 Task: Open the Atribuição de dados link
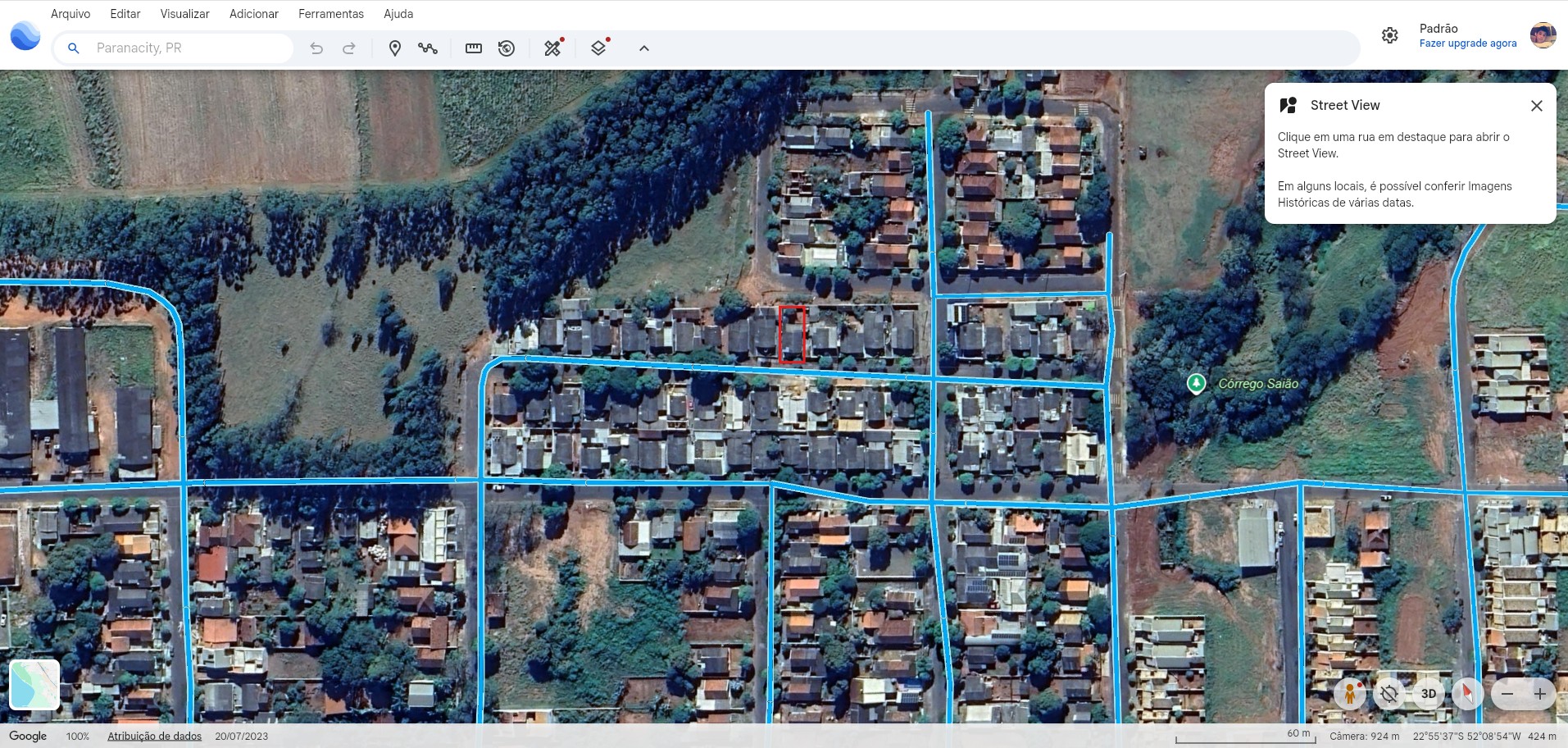pos(154,736)
